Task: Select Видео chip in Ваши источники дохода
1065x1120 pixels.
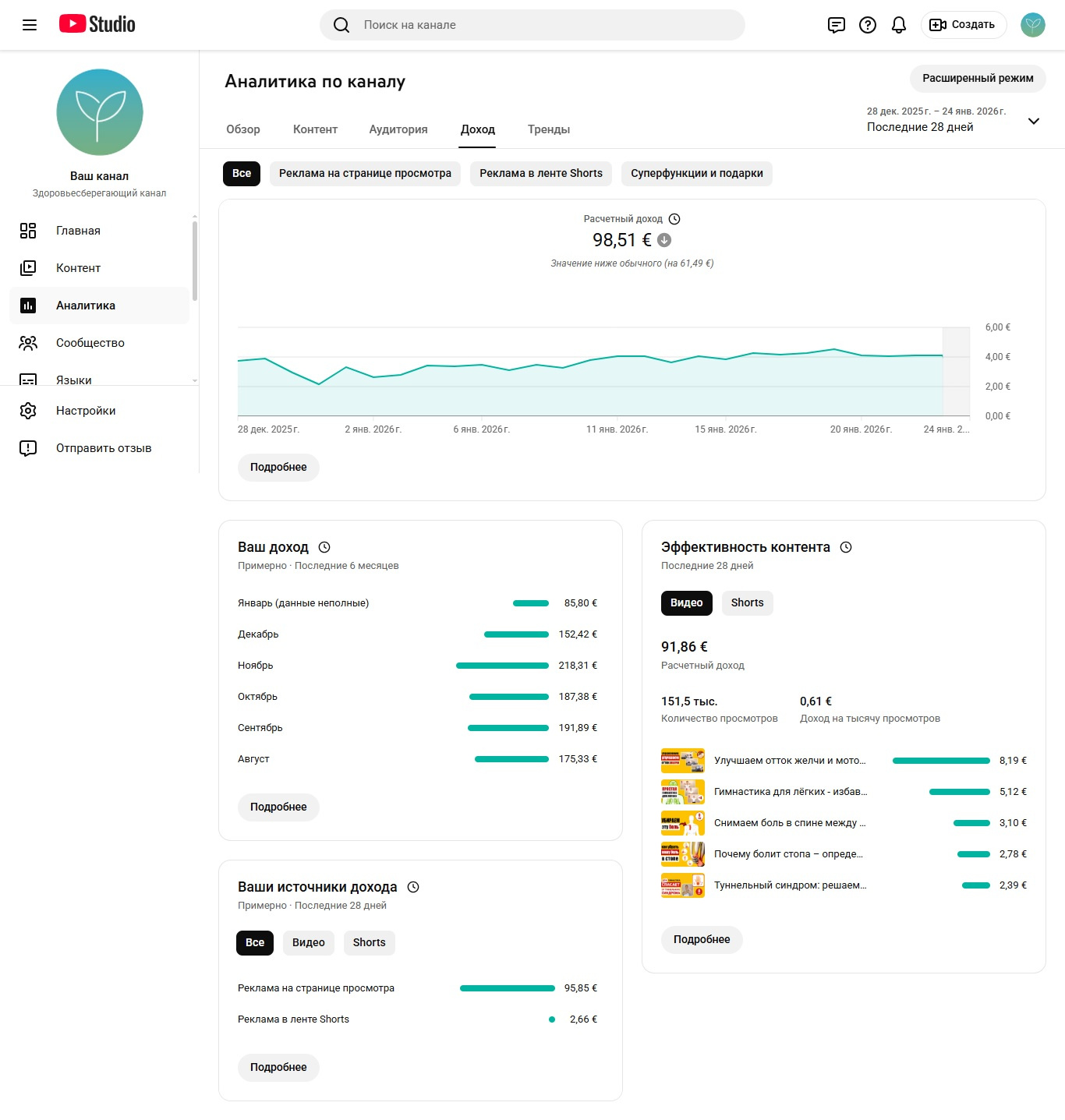Action: click(309, 943)
